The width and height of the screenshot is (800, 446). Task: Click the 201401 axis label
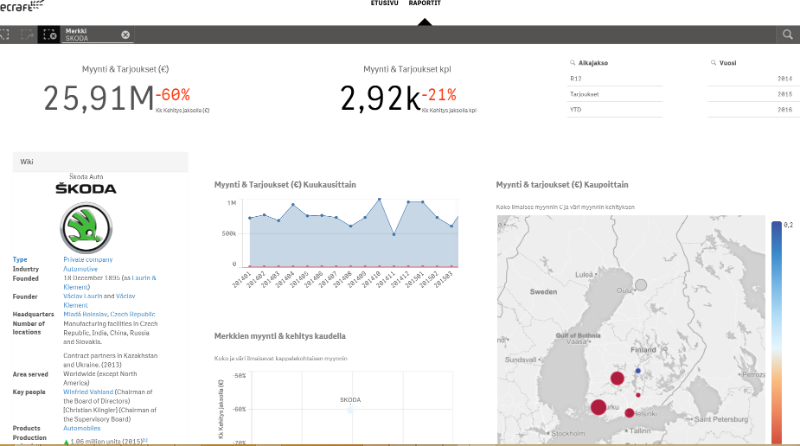[241, 280]
